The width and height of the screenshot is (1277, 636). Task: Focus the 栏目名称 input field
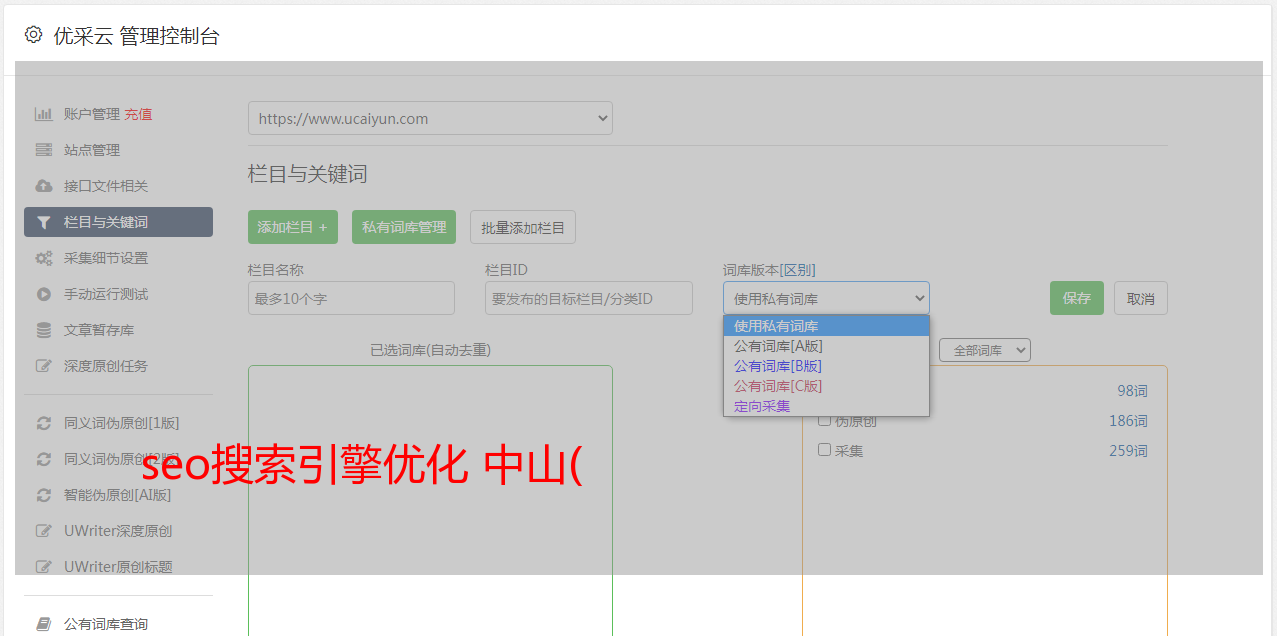pyautogui.click(x=351, y=298)
